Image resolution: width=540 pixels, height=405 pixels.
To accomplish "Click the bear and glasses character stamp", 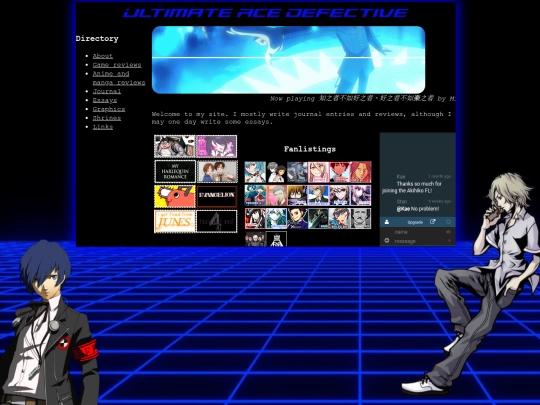I will [x=175, y=146].
